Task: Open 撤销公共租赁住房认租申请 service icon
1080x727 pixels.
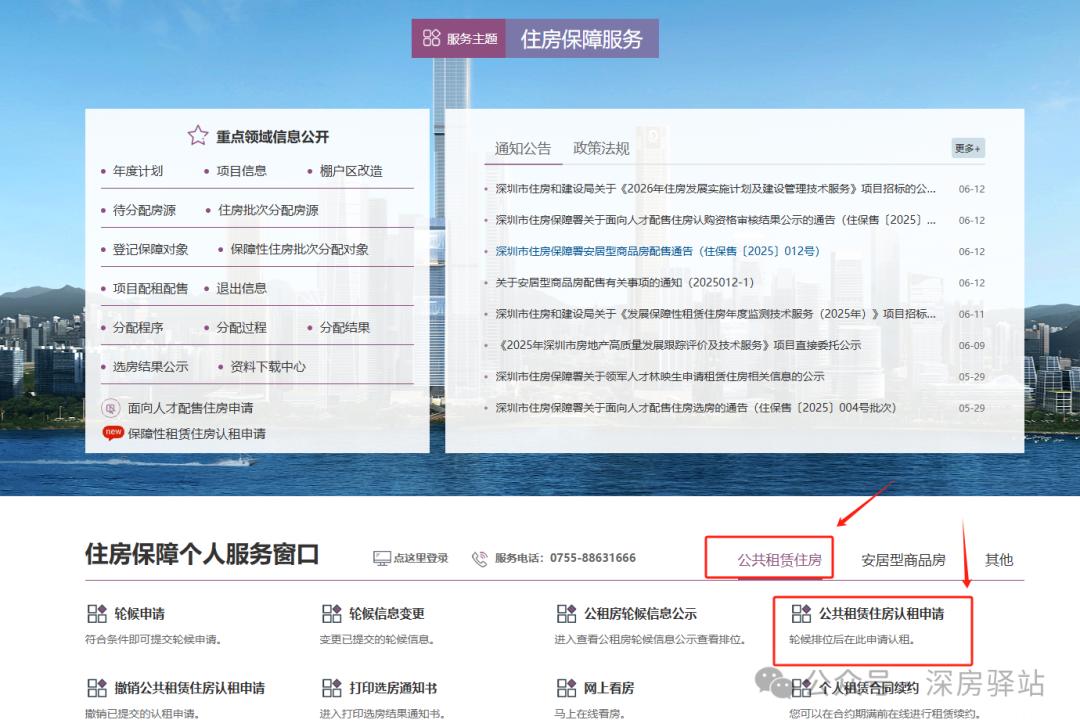Action: point(97,687)
